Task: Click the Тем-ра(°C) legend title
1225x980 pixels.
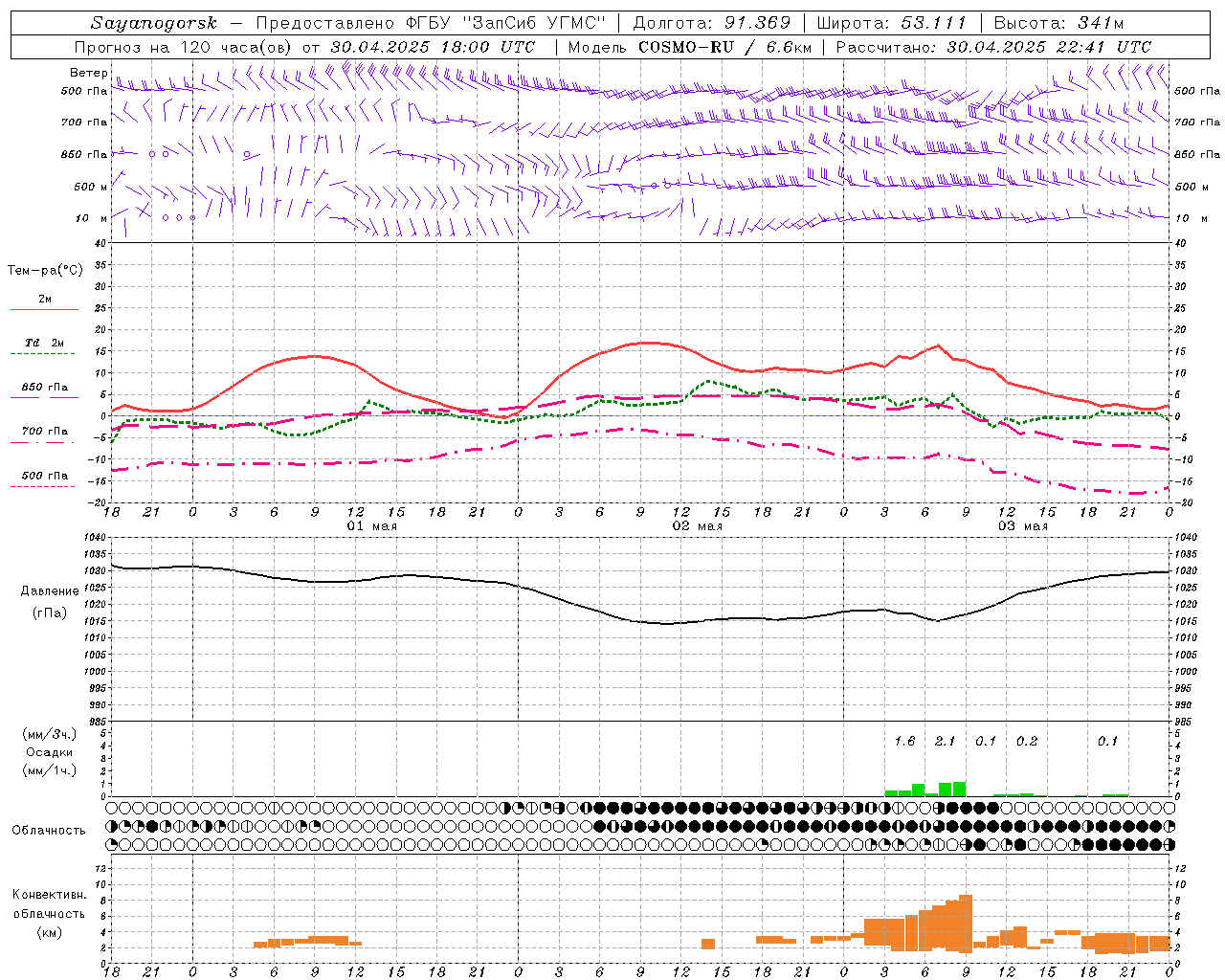Action: [x=46, y=271]
